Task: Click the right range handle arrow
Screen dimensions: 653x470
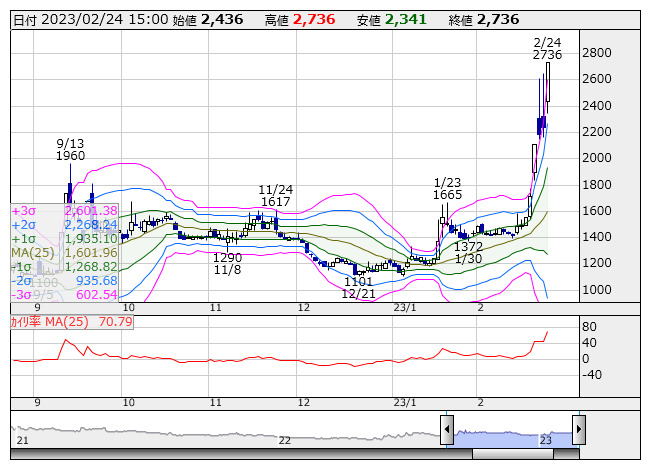Action: point(579,429)
